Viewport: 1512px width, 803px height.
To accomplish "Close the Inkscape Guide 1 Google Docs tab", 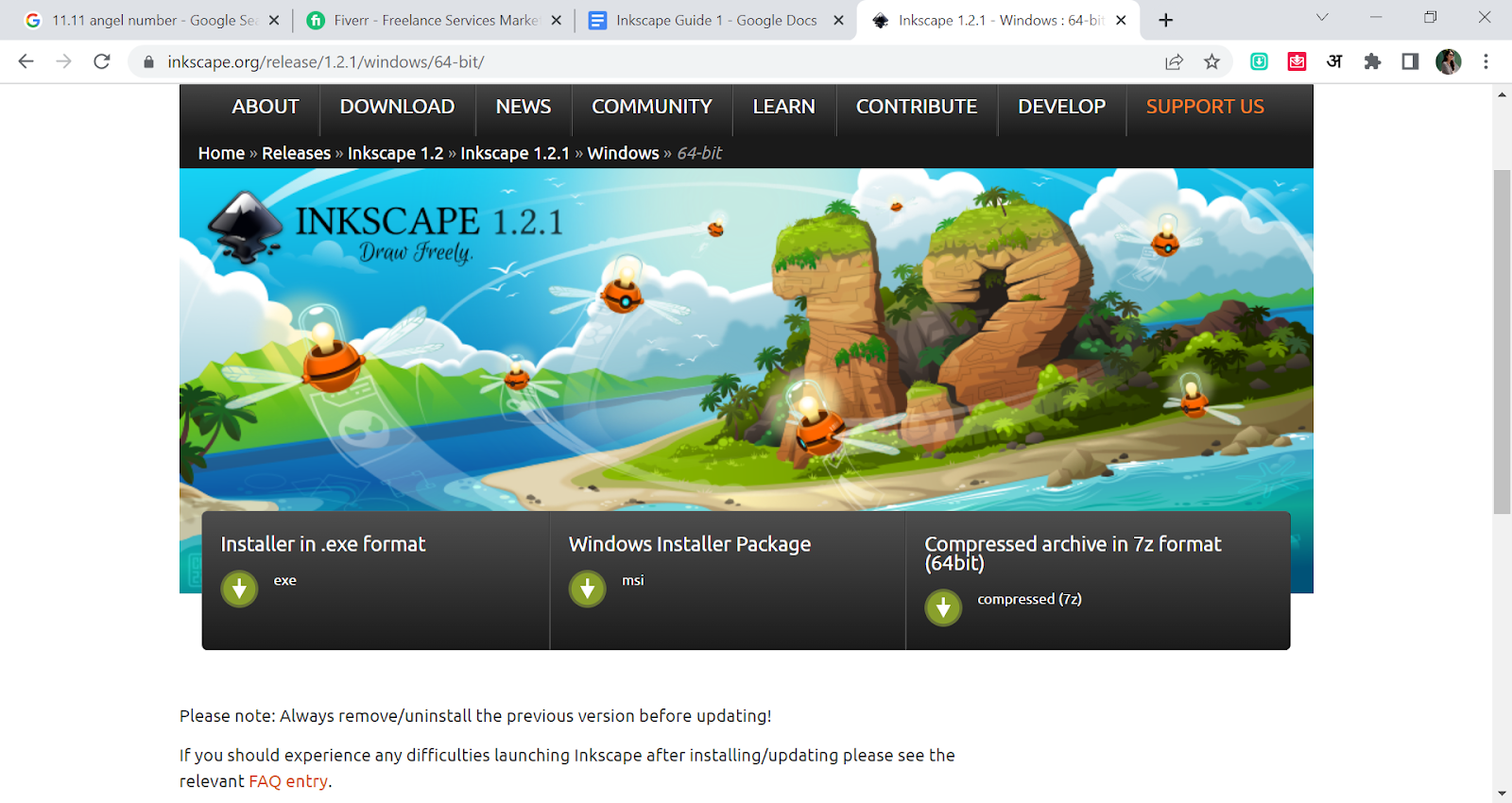I will point(838,20).
